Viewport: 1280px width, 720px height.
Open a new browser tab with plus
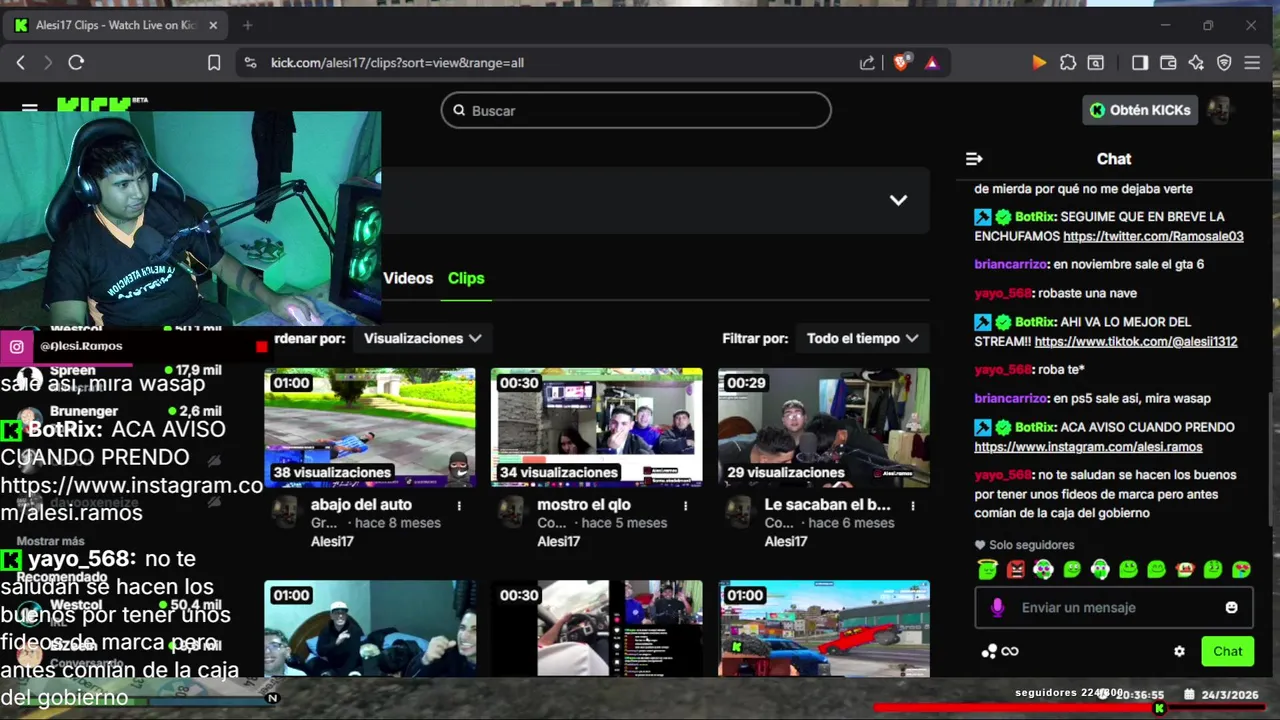(x=248, y=25)
